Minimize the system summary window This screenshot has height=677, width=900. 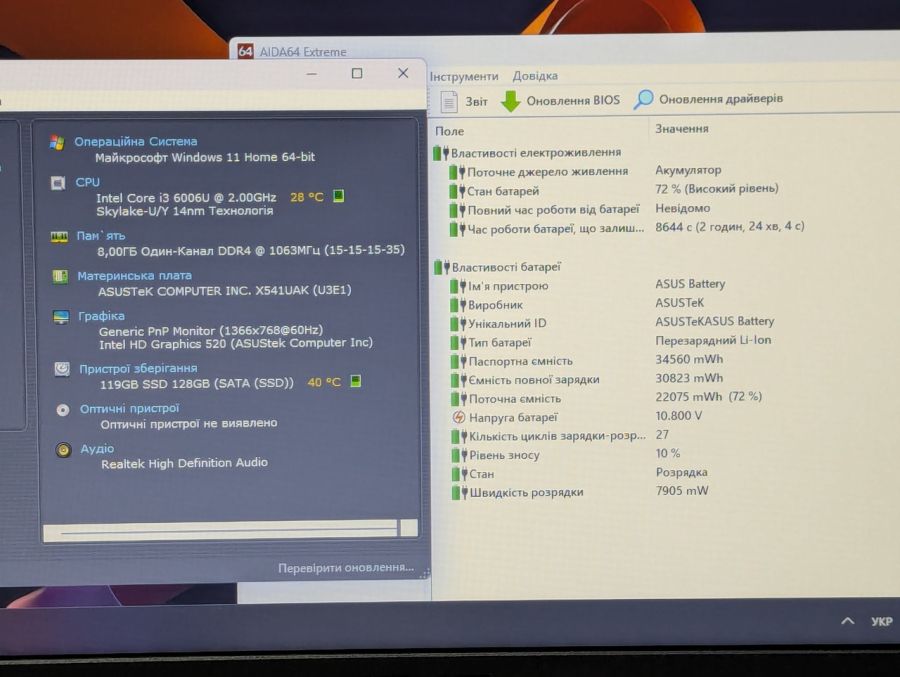click(312, 74)
